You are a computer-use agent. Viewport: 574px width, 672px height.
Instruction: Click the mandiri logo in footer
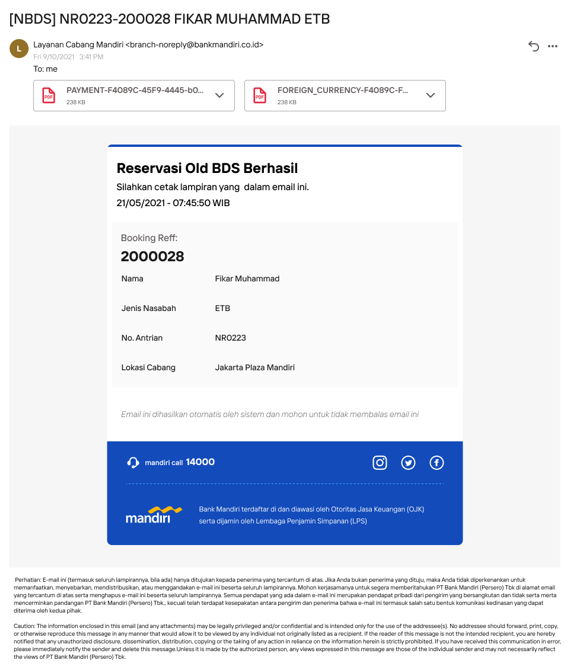tap(153, 515)
